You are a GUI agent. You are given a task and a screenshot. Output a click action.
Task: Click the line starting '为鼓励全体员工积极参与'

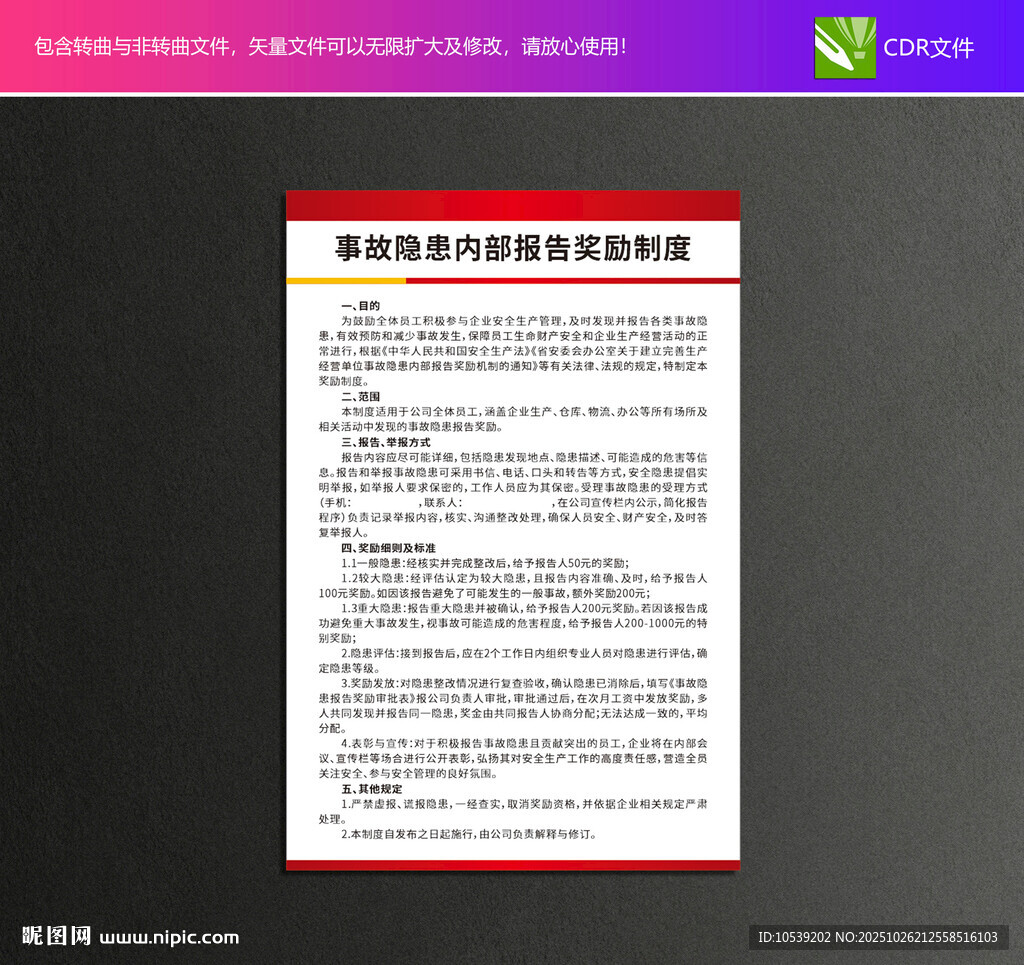tap(524, 321)
